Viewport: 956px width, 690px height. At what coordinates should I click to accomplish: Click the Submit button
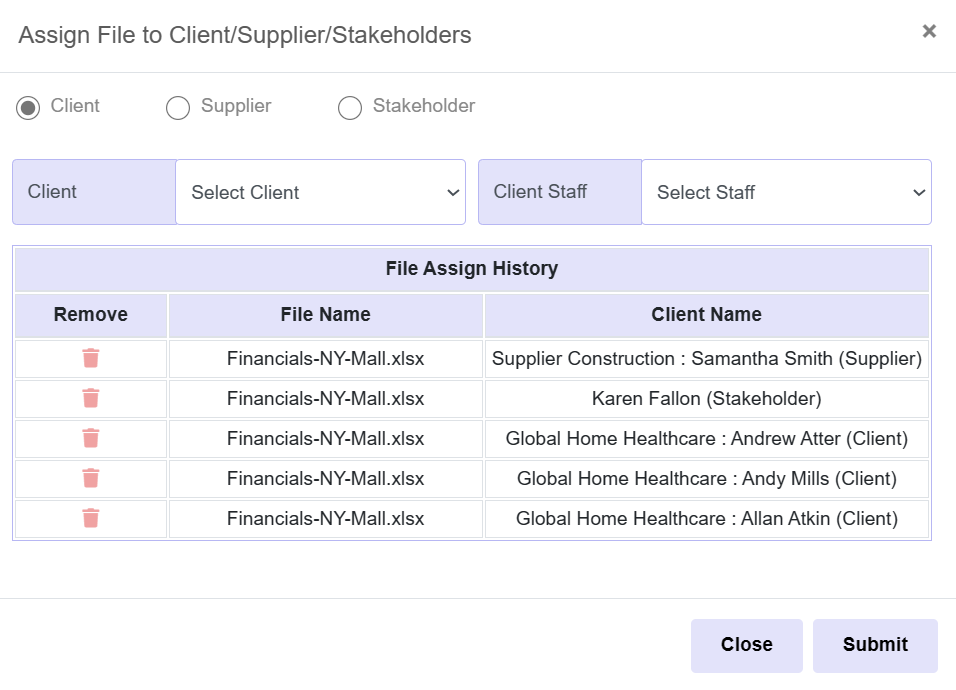[x=875, y=645]
